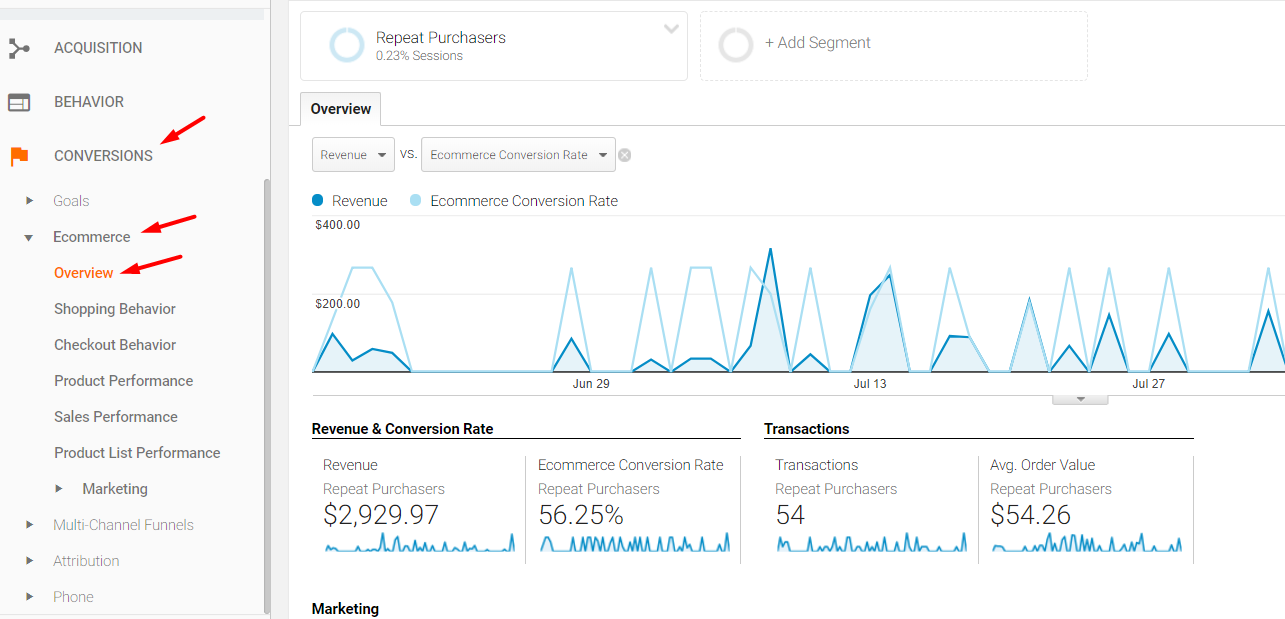Click the Conversions flag icon
This screenshot has height=619, width=1285.
pyautogui.click(x=19, y=156)
